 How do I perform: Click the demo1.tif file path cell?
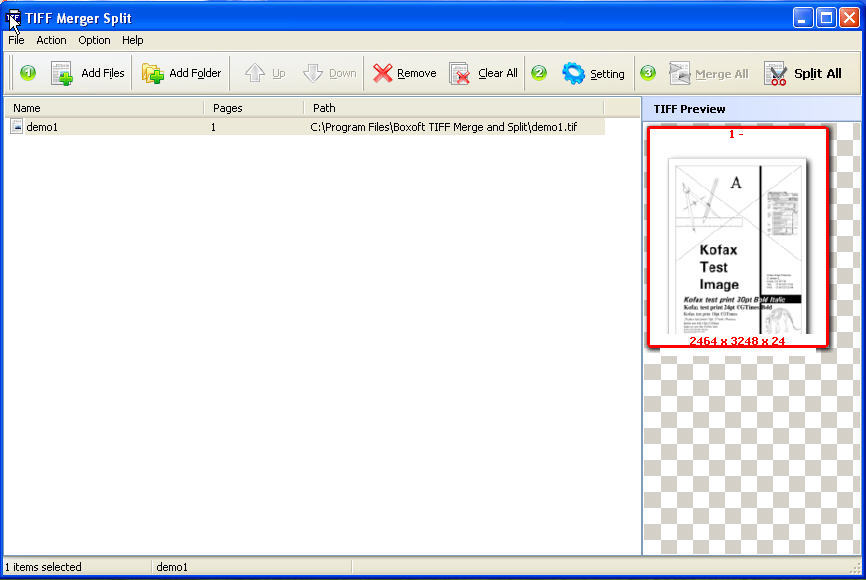coord(443,127)
